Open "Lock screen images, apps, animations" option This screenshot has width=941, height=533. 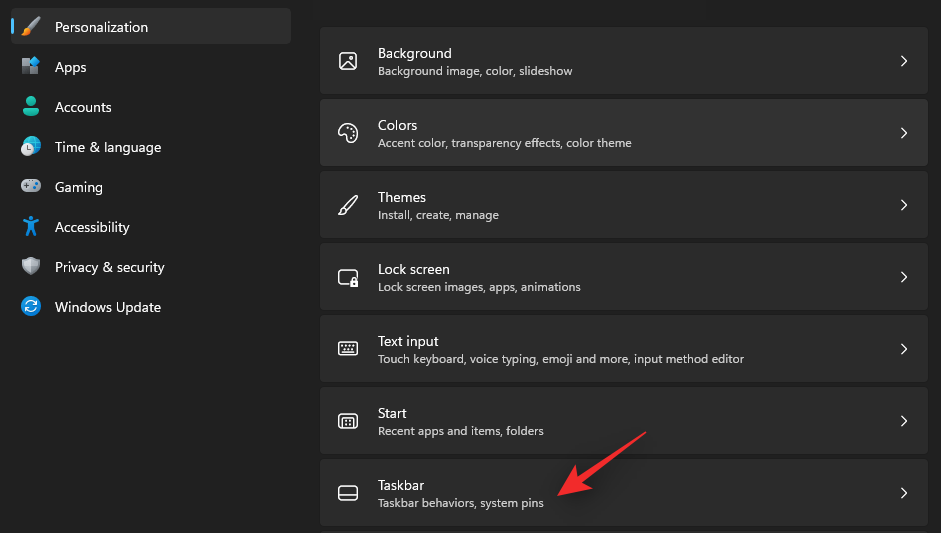click(x=478, y=287)
